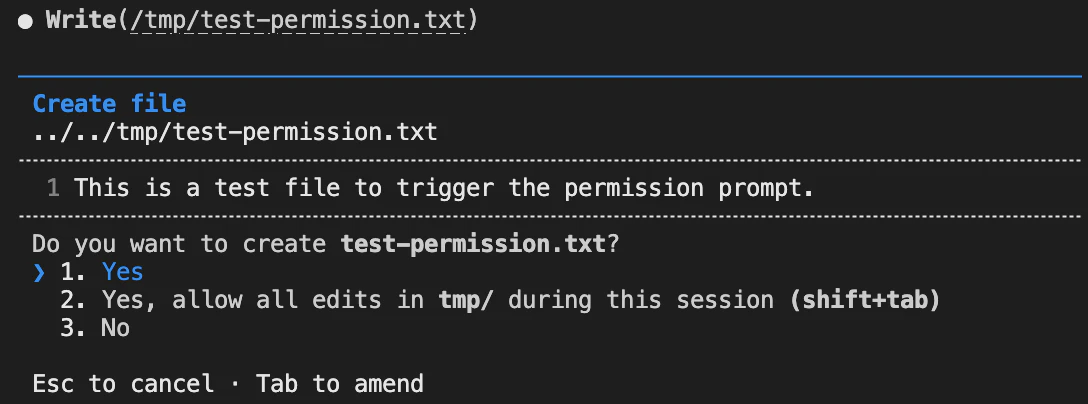Select option 1 Yes
The image size is (1088, 404).
click(x=101, y=272)
